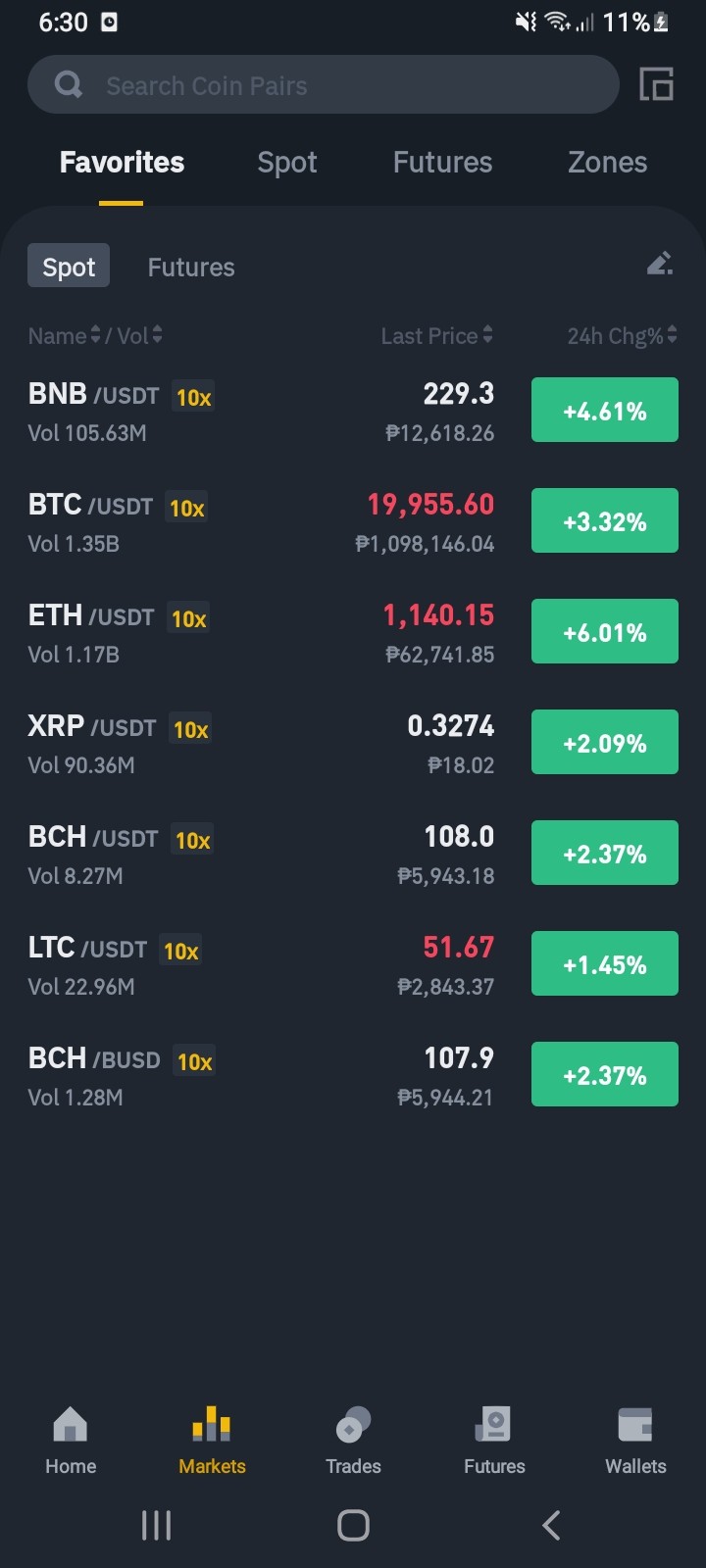Tap the ETH +6.01% change button
The height and width of the screenshot is (1568, 706).
point(605,631)
